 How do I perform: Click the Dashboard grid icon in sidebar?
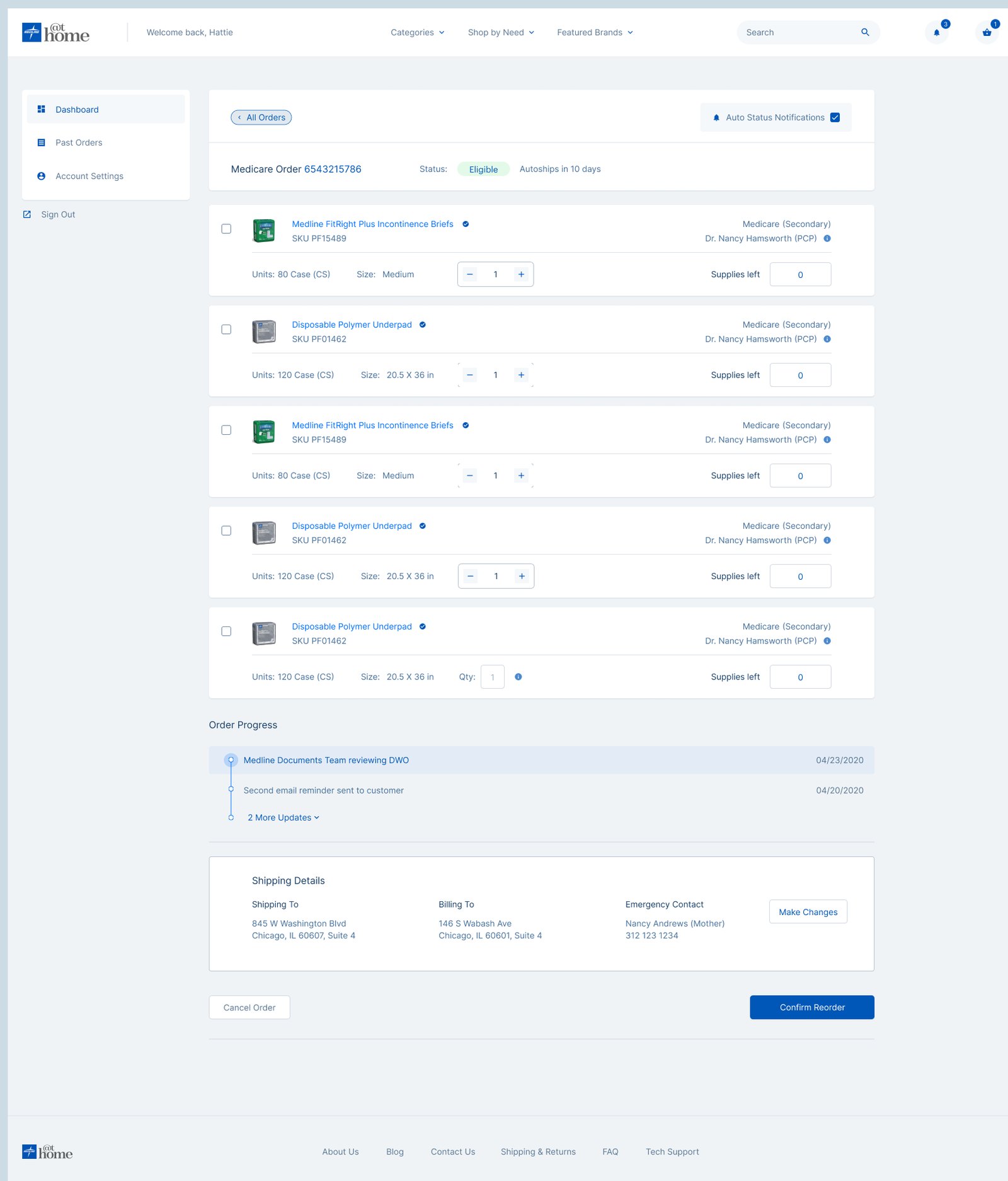tap(41, 109)
